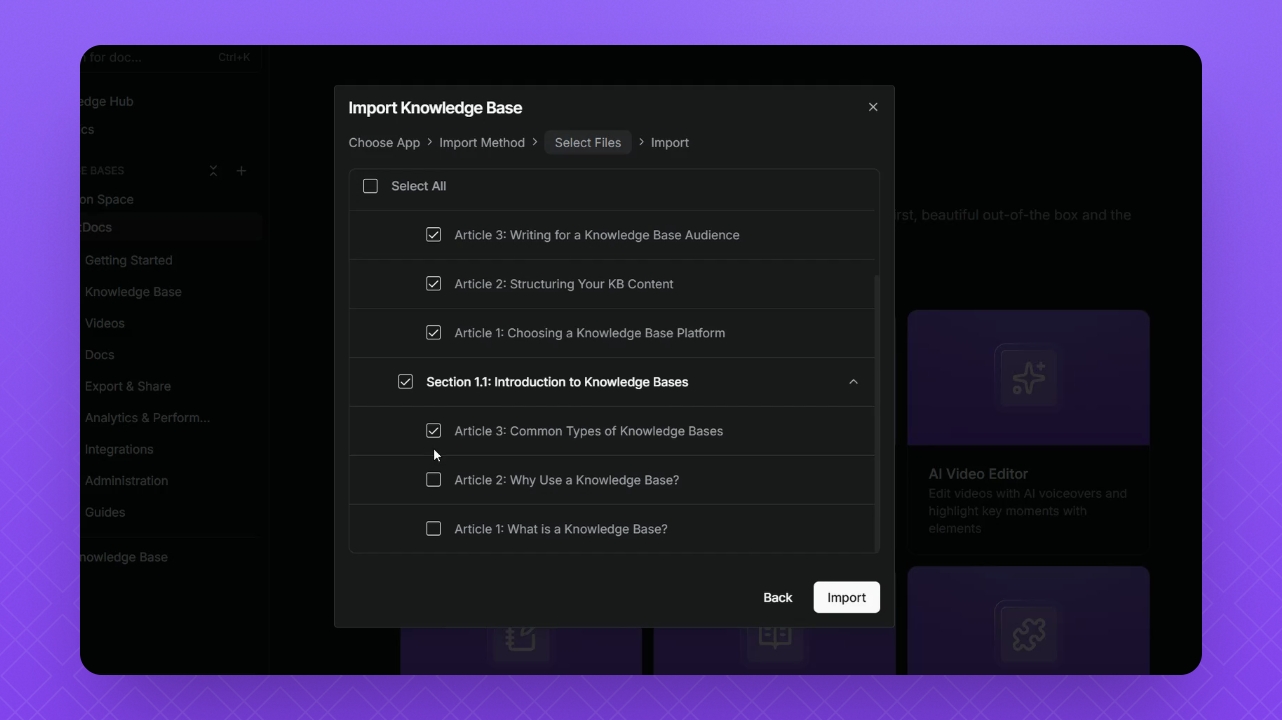
Task: Uncheck Article 3: Common Types of Knowledge Bases
Action: point(433,430)
